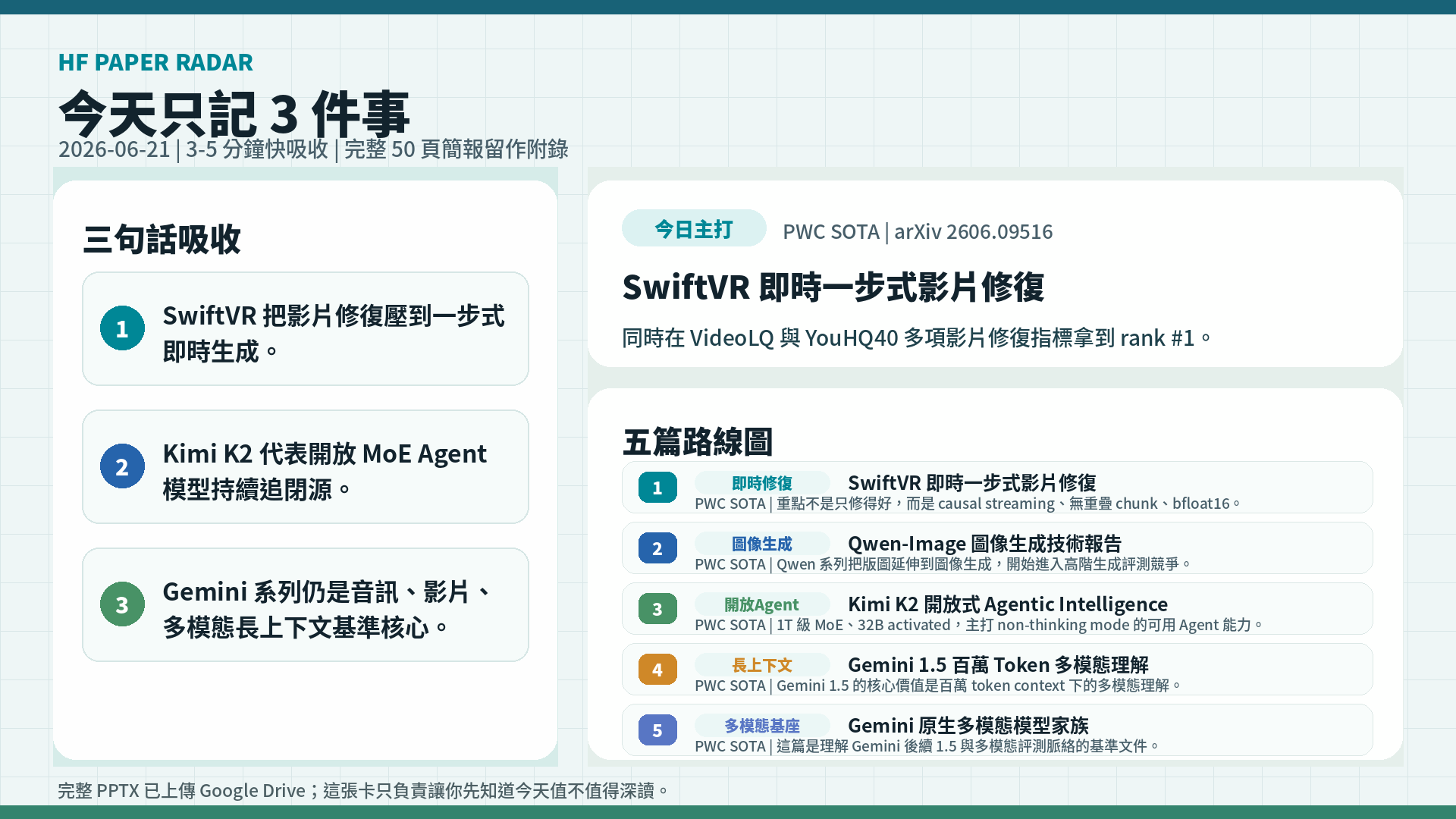Select the orange number 4 badge in the 長上下文 row

657,670
